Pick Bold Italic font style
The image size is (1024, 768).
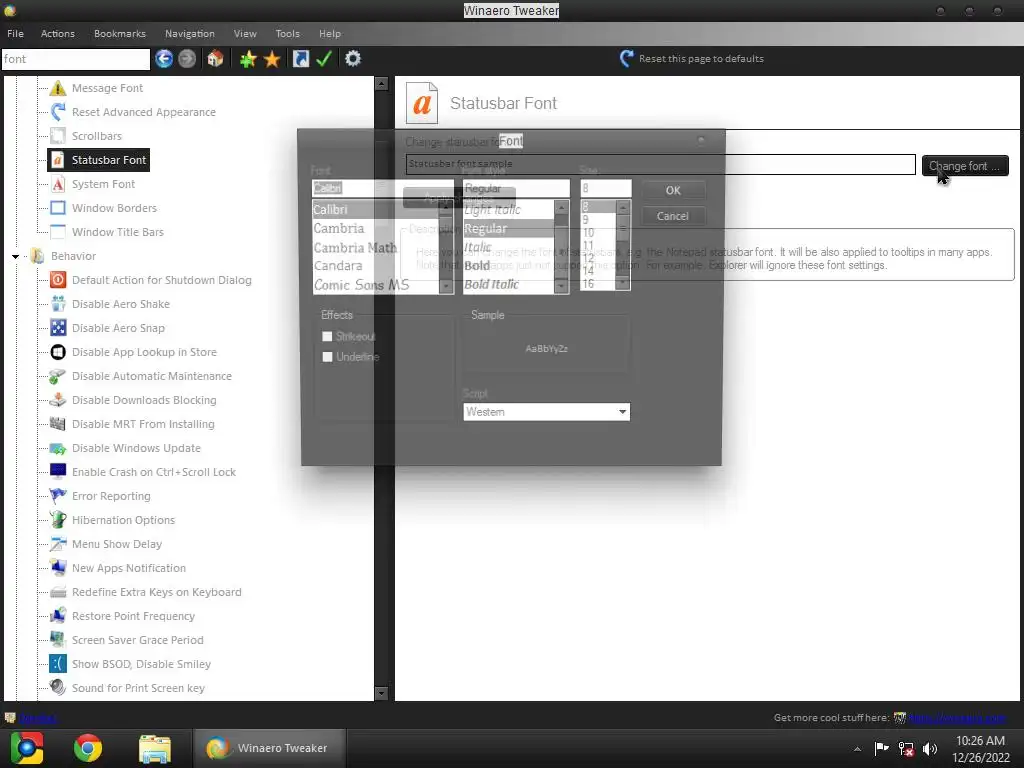coord(491,284)
